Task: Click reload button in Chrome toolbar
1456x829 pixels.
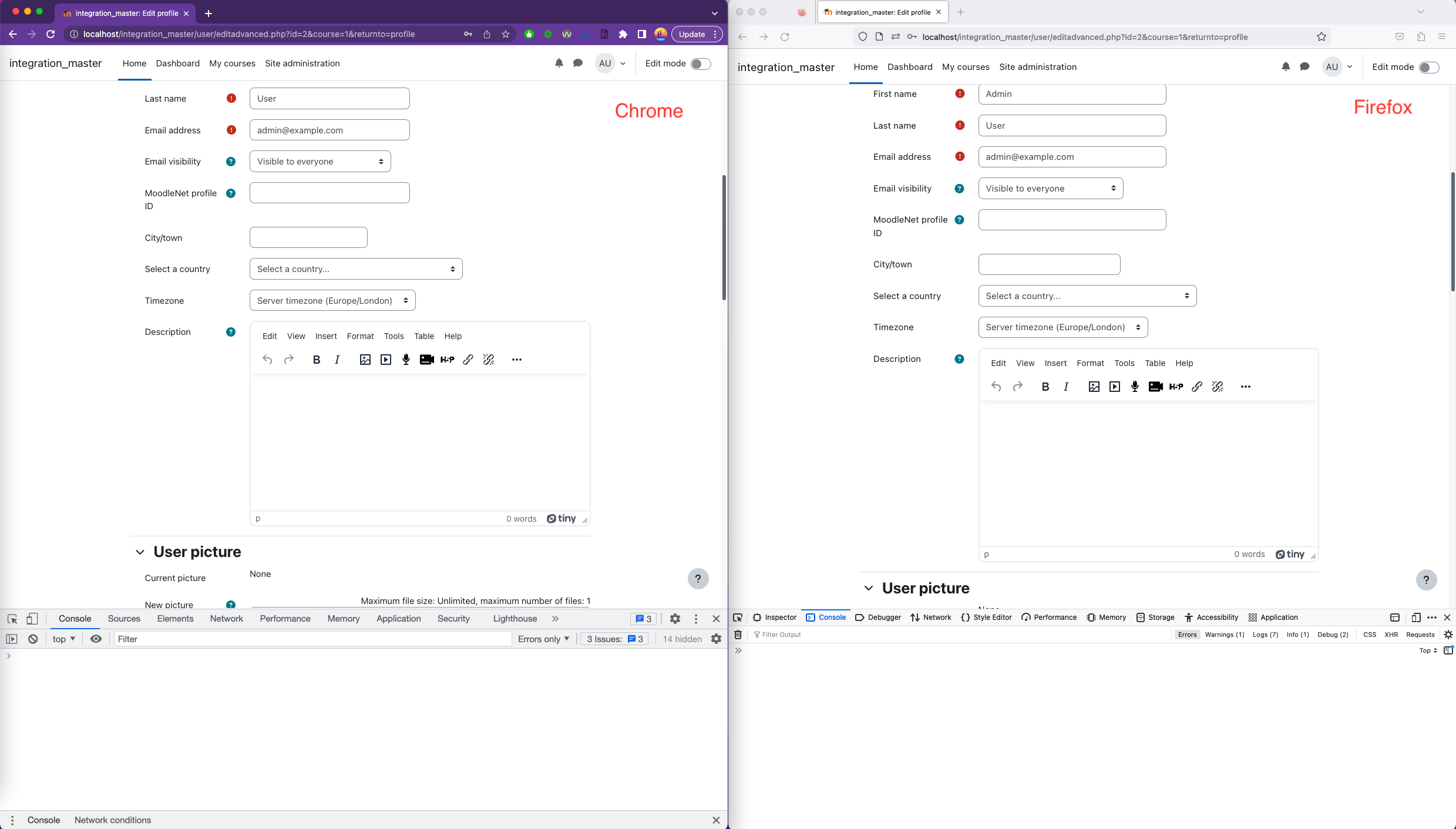Action: point(51,34)
